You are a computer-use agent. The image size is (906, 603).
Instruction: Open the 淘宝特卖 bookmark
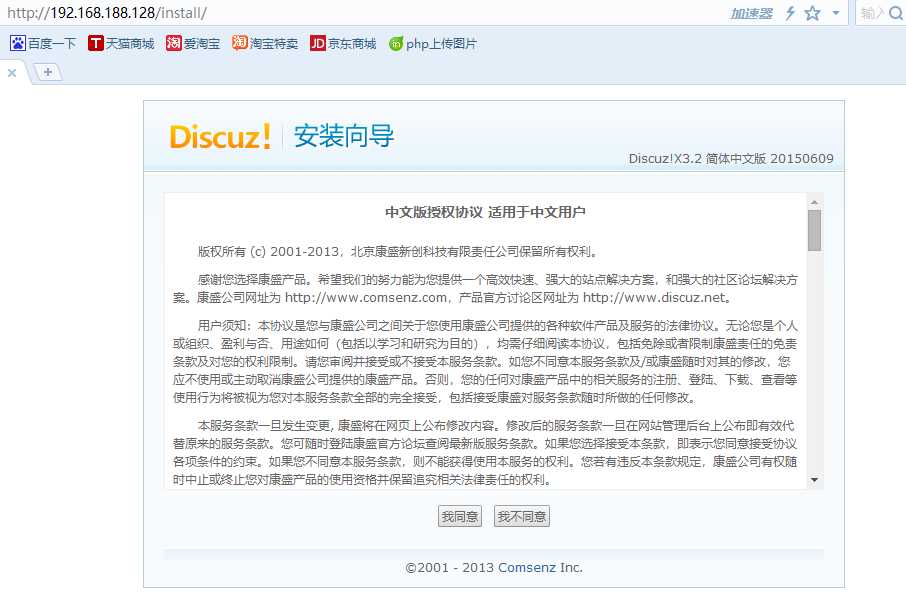tap(265, 43)
